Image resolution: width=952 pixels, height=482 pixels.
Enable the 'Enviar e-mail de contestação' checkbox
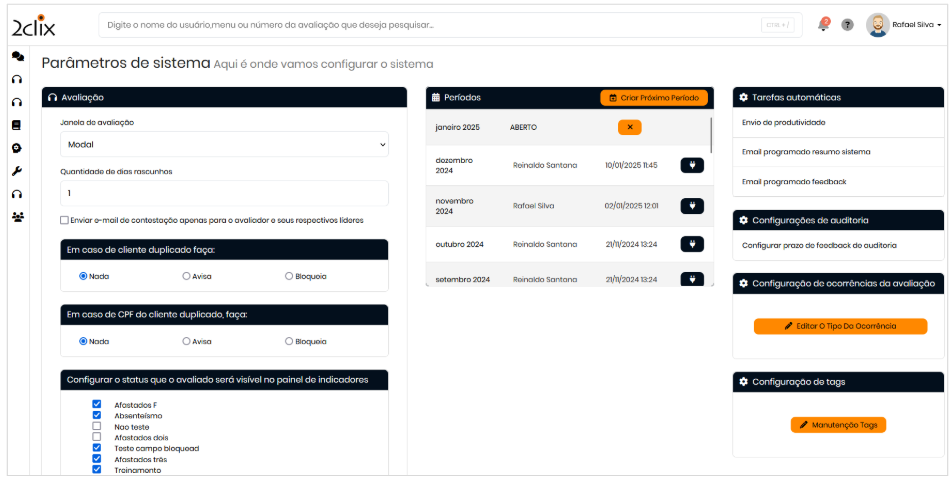click(x=65, y=220)
